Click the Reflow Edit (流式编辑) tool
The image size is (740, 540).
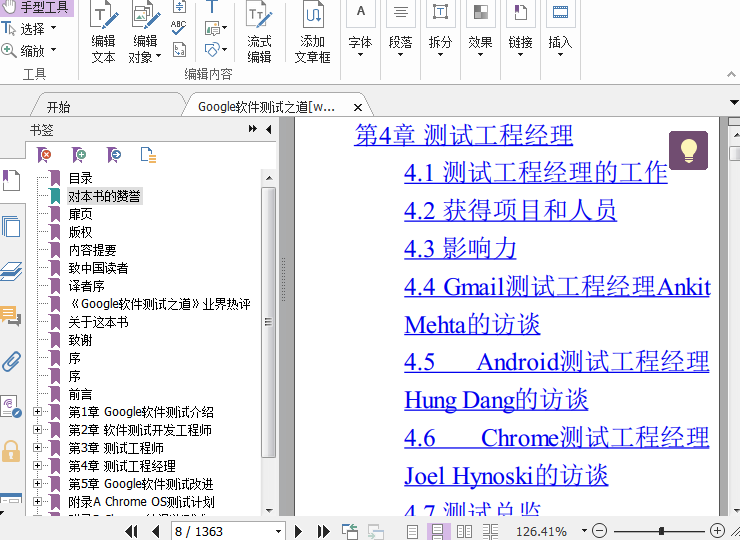tap(259, 32)
